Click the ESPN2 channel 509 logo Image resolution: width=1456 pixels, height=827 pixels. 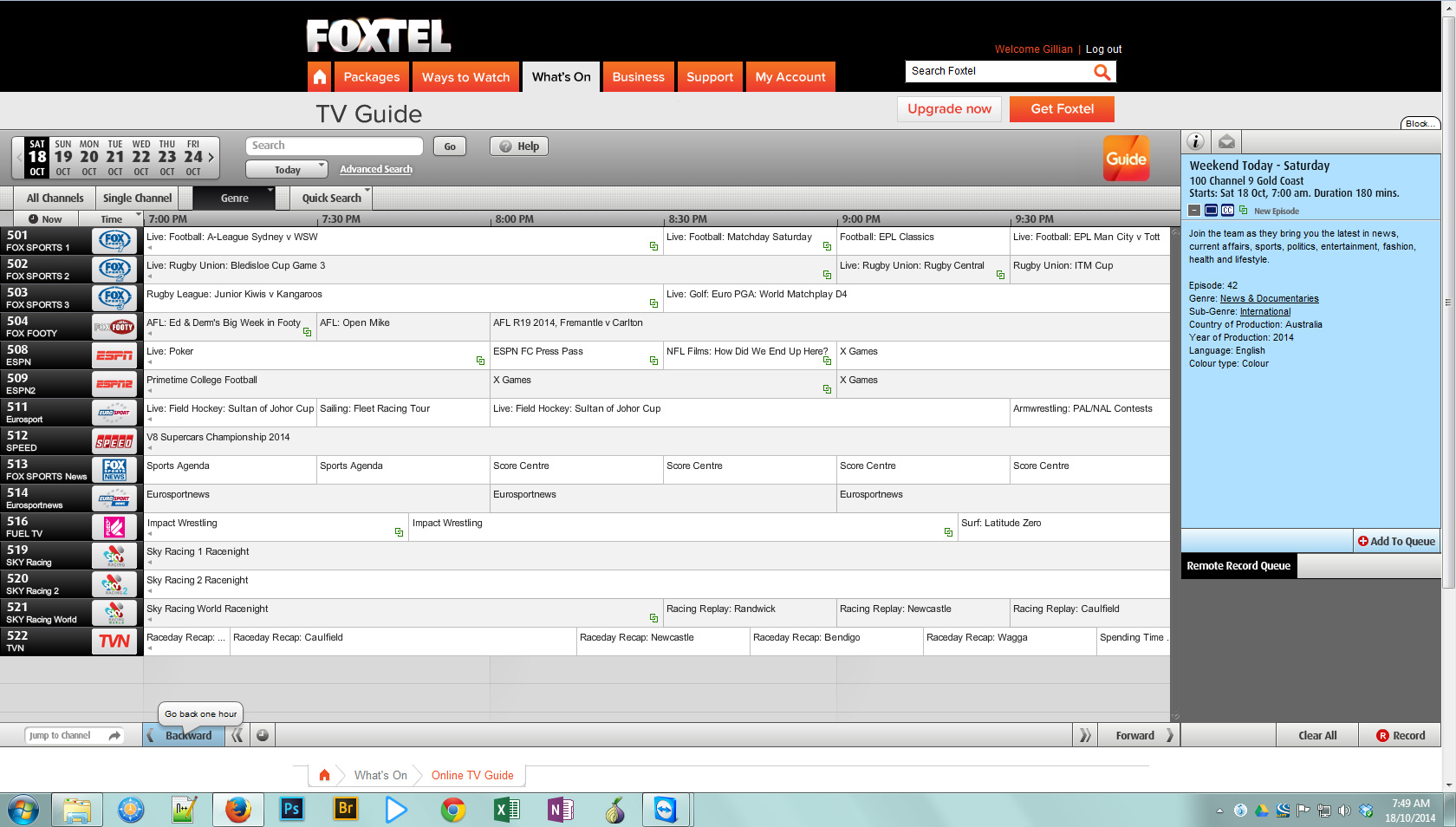(114, 384)
